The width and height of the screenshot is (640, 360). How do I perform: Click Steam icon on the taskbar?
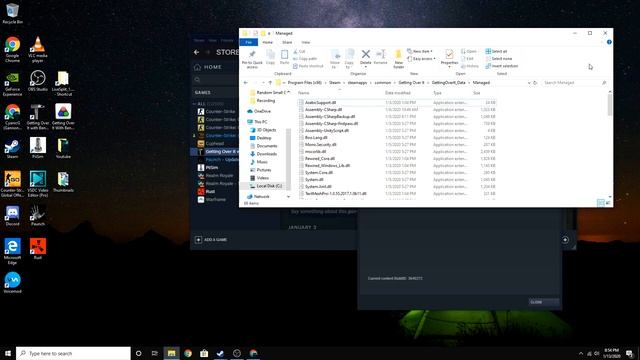[x=220, y=353]
